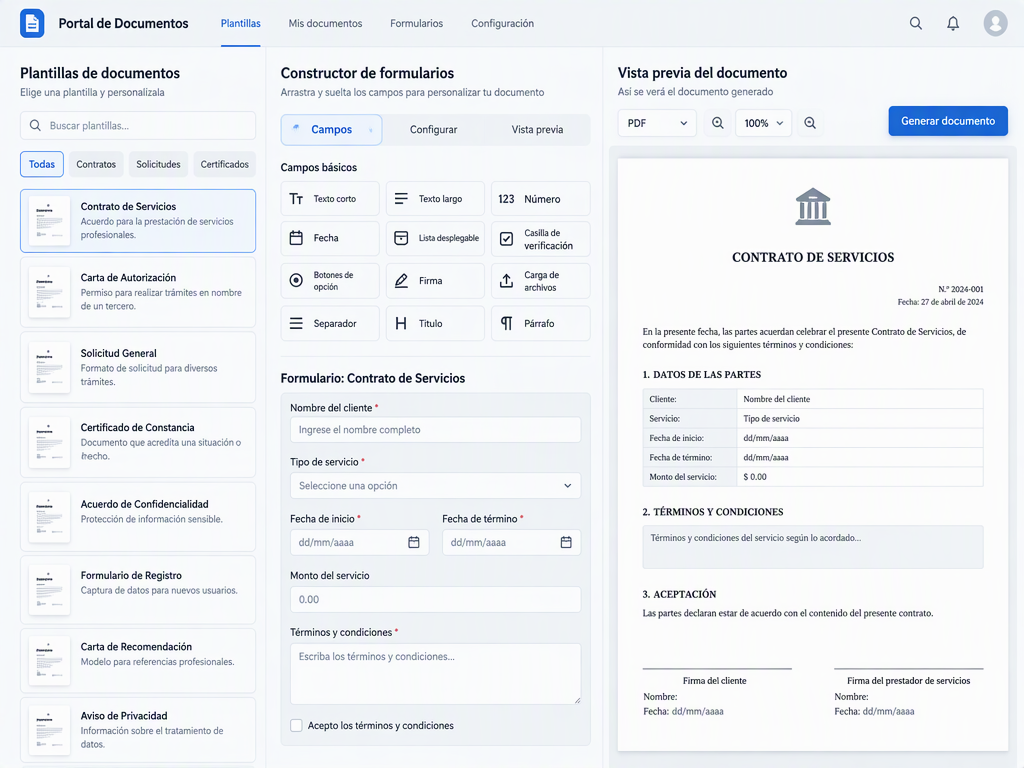Open the PDF format dropdown
Image resolution: width=1024 pixels, height=768 pixels.
pyautogui.click(x=657, y=123)
